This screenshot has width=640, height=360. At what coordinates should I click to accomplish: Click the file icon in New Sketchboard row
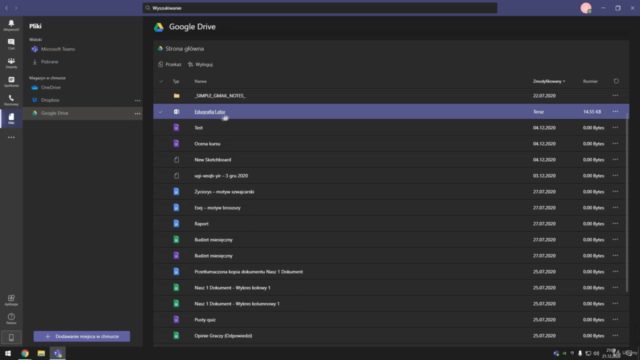point(176,160)
